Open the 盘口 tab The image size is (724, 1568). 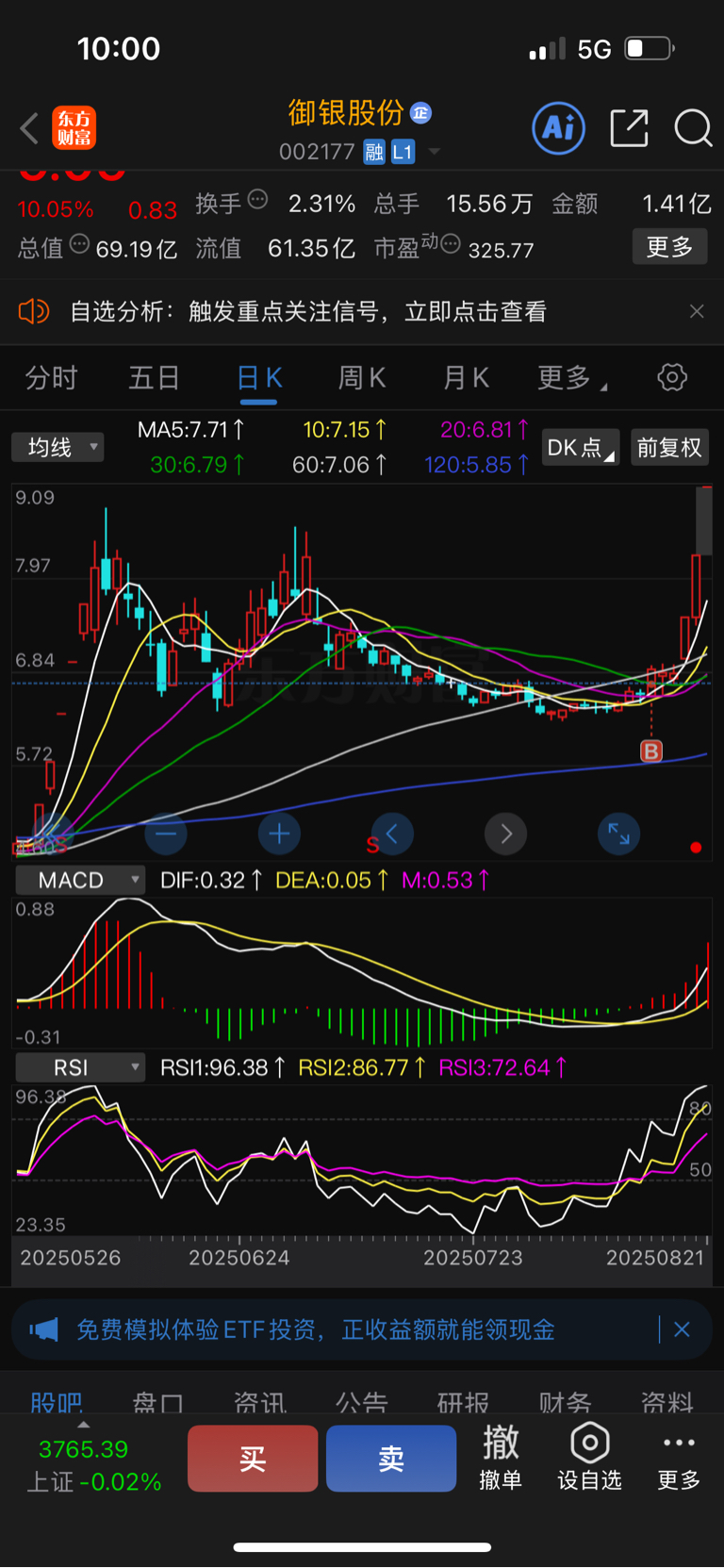click(158, 1402)
